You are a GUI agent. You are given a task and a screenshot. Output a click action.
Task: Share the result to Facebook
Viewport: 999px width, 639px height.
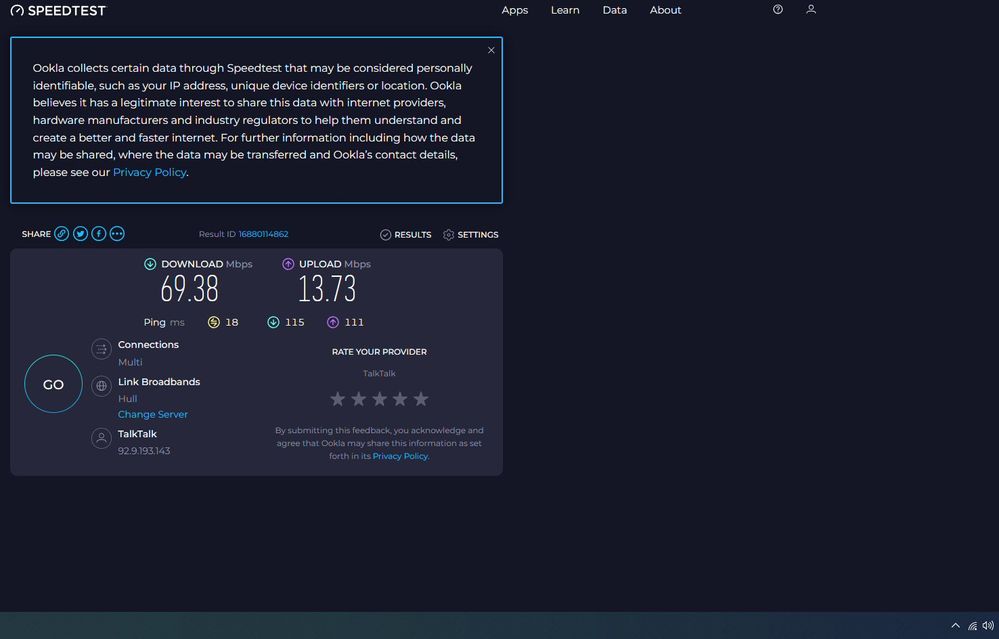click(98, 233)
